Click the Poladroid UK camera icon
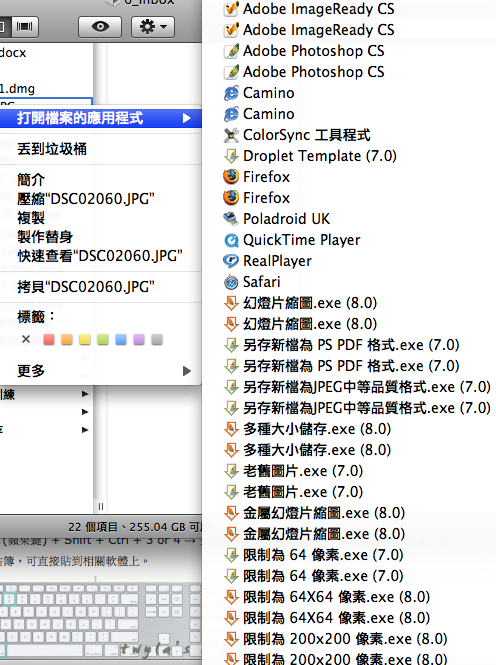The image size is (496, 665). coord(231,219)
